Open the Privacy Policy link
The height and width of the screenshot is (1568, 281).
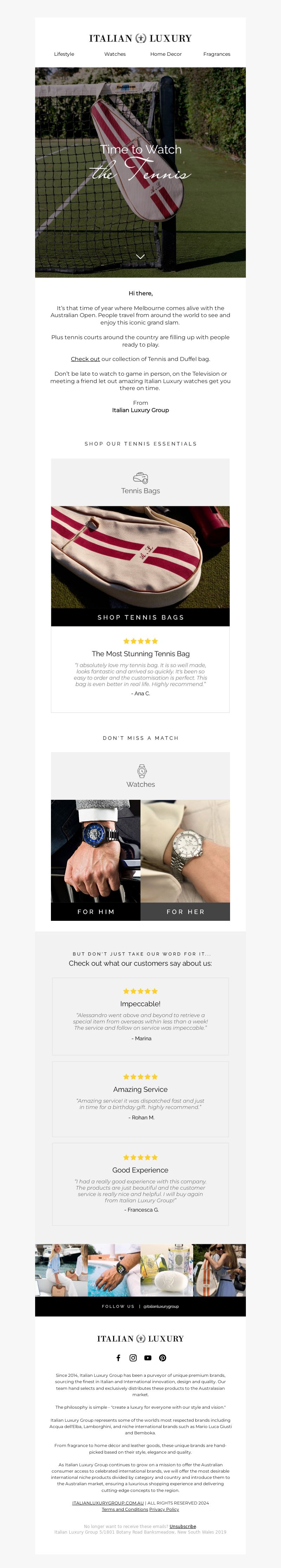point(164,1509)
